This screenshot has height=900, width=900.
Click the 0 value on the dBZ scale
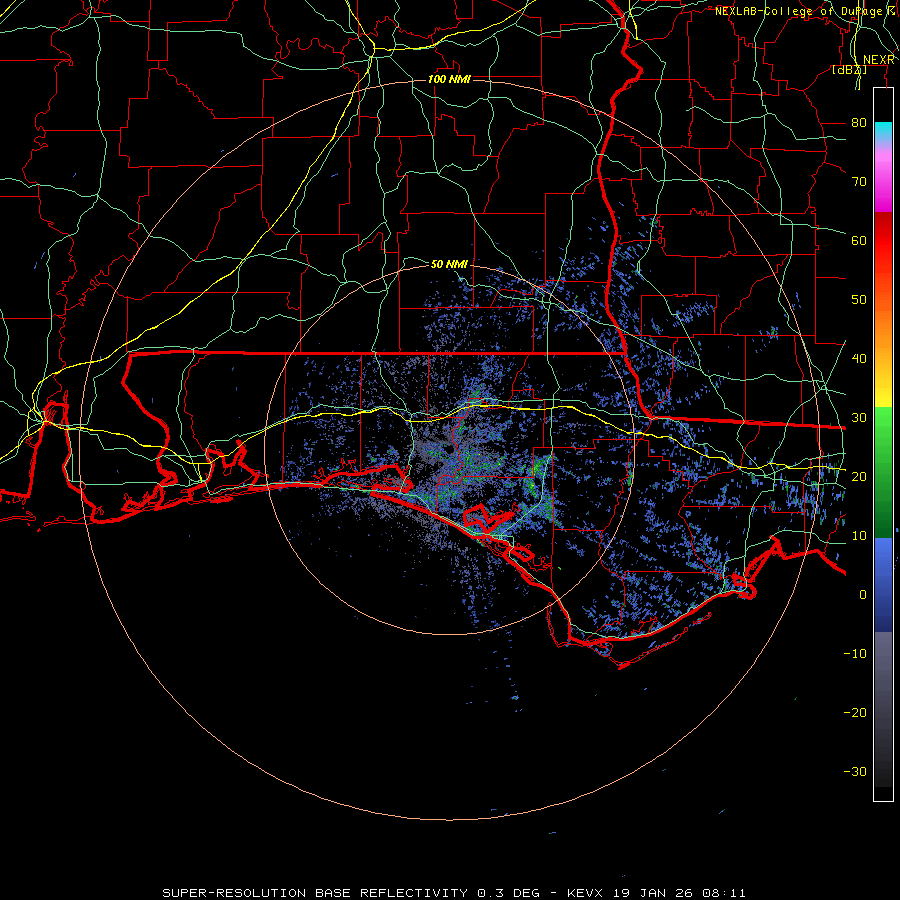pos(863,595)
